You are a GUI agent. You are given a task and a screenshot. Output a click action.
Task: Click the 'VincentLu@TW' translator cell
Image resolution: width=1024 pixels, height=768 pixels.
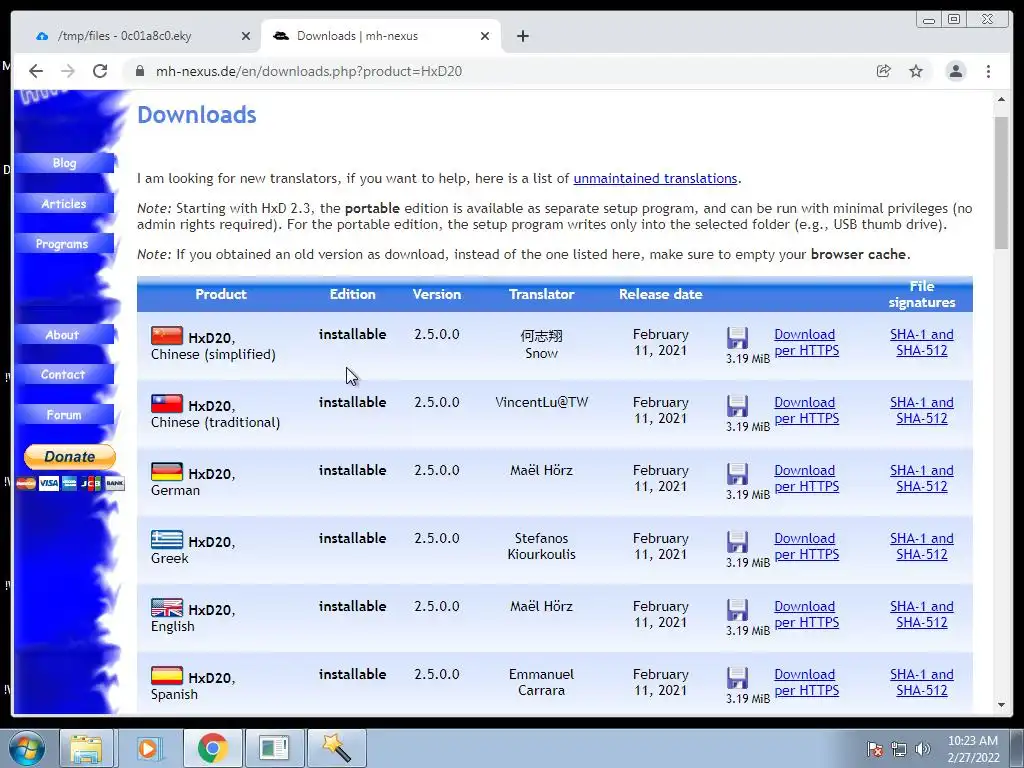point(541,402)
